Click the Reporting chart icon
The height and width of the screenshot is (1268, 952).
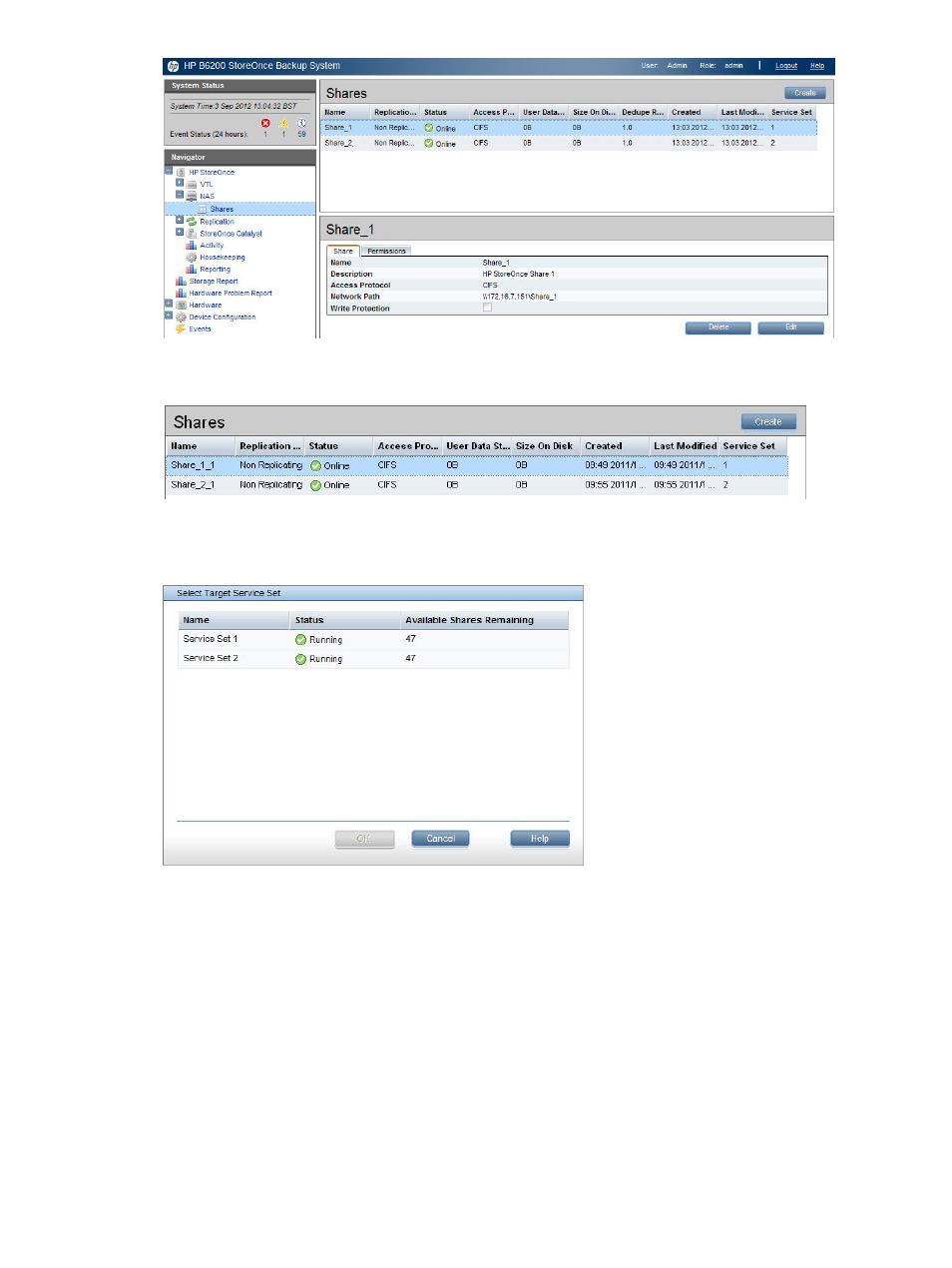[x=192, y=270]
